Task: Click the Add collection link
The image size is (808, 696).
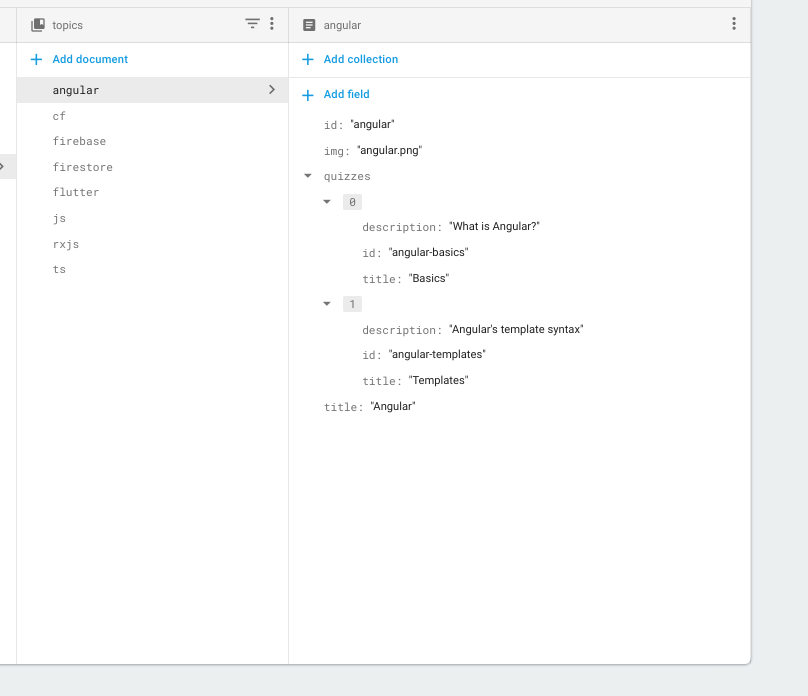Action: click(x=358, y=59)
